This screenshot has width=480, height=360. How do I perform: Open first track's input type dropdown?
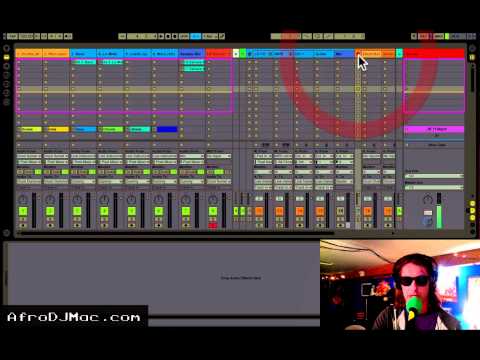click(29, 156)
